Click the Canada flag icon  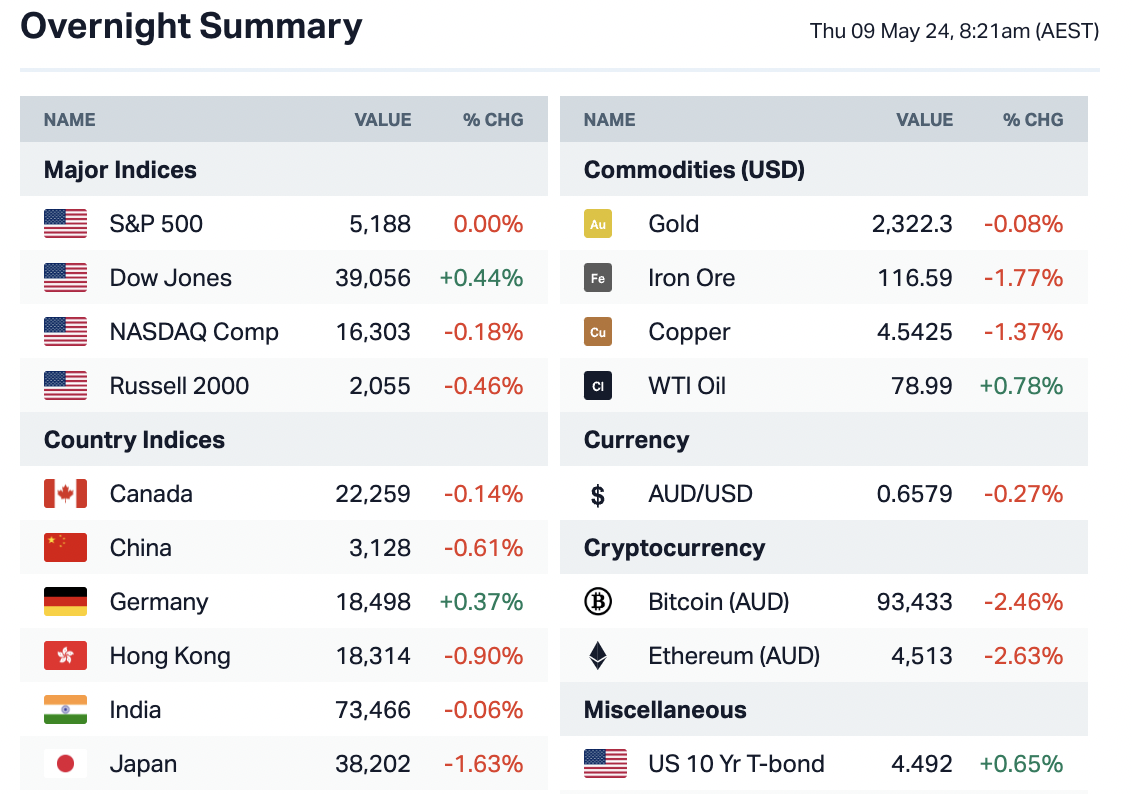click(x=66, y=494)
